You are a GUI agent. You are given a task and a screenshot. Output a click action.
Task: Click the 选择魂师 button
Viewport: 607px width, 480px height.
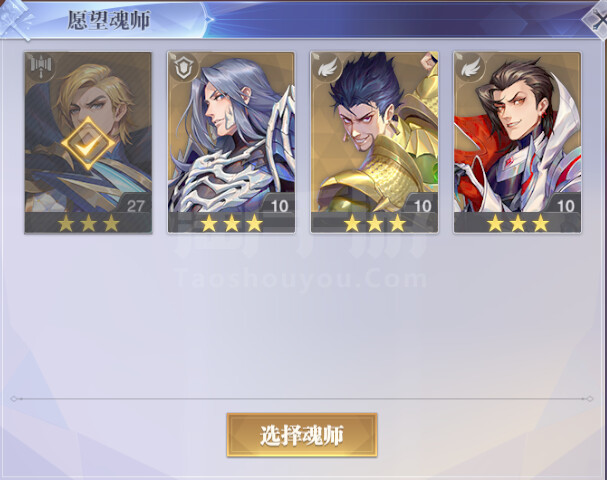click(302, 435)
